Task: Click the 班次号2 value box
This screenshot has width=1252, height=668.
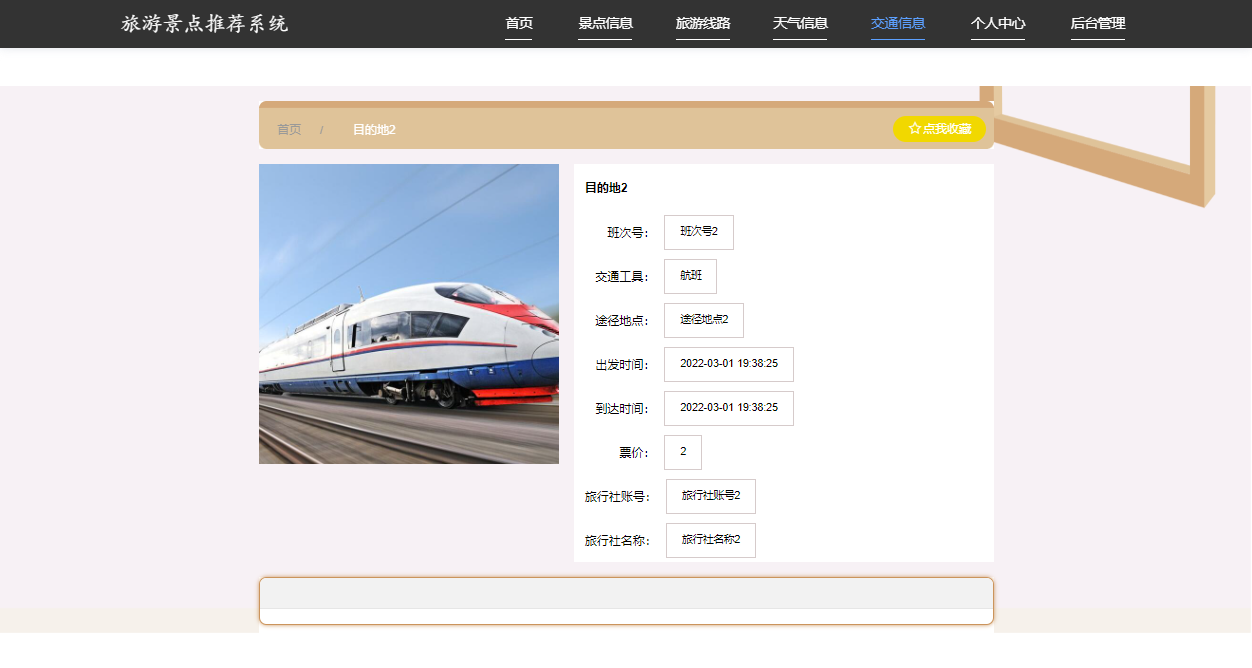Action: tap(699, 232)
